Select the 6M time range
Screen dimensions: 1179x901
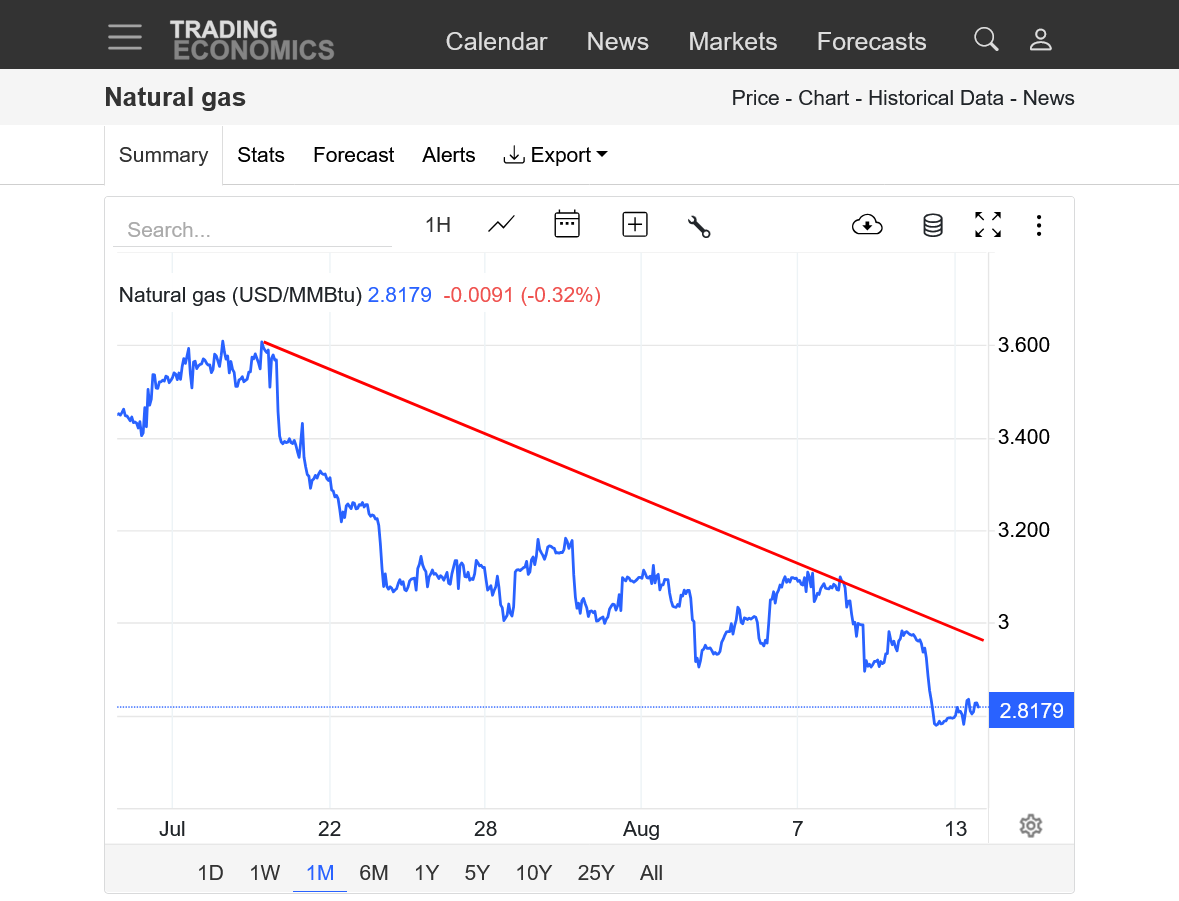[373, 873]
